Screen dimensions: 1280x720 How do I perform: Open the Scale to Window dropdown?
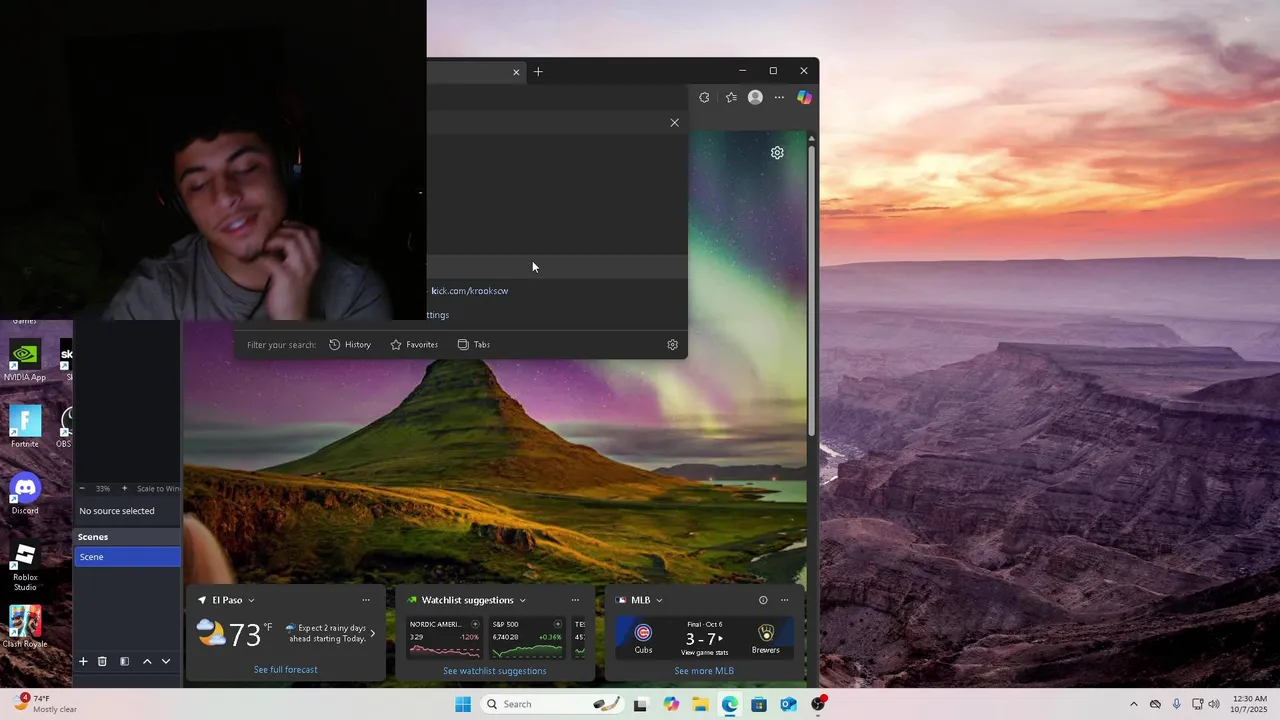(158, 488)
